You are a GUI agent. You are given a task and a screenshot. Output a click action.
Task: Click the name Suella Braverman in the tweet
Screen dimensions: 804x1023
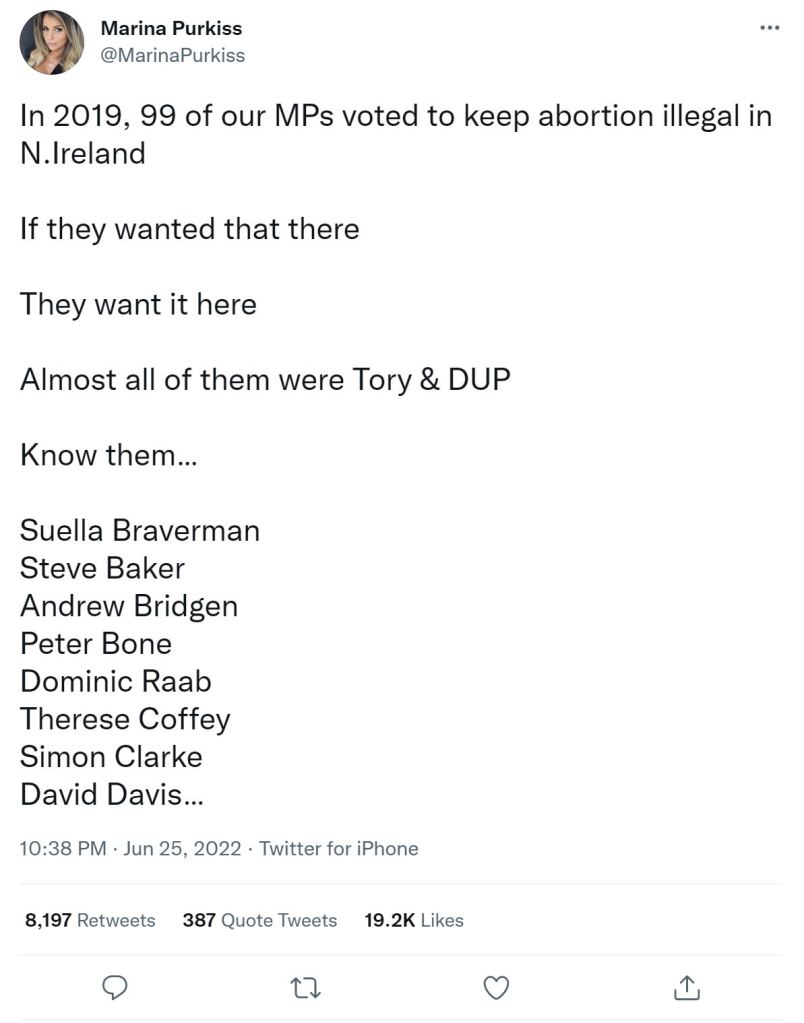click(140, 530)
